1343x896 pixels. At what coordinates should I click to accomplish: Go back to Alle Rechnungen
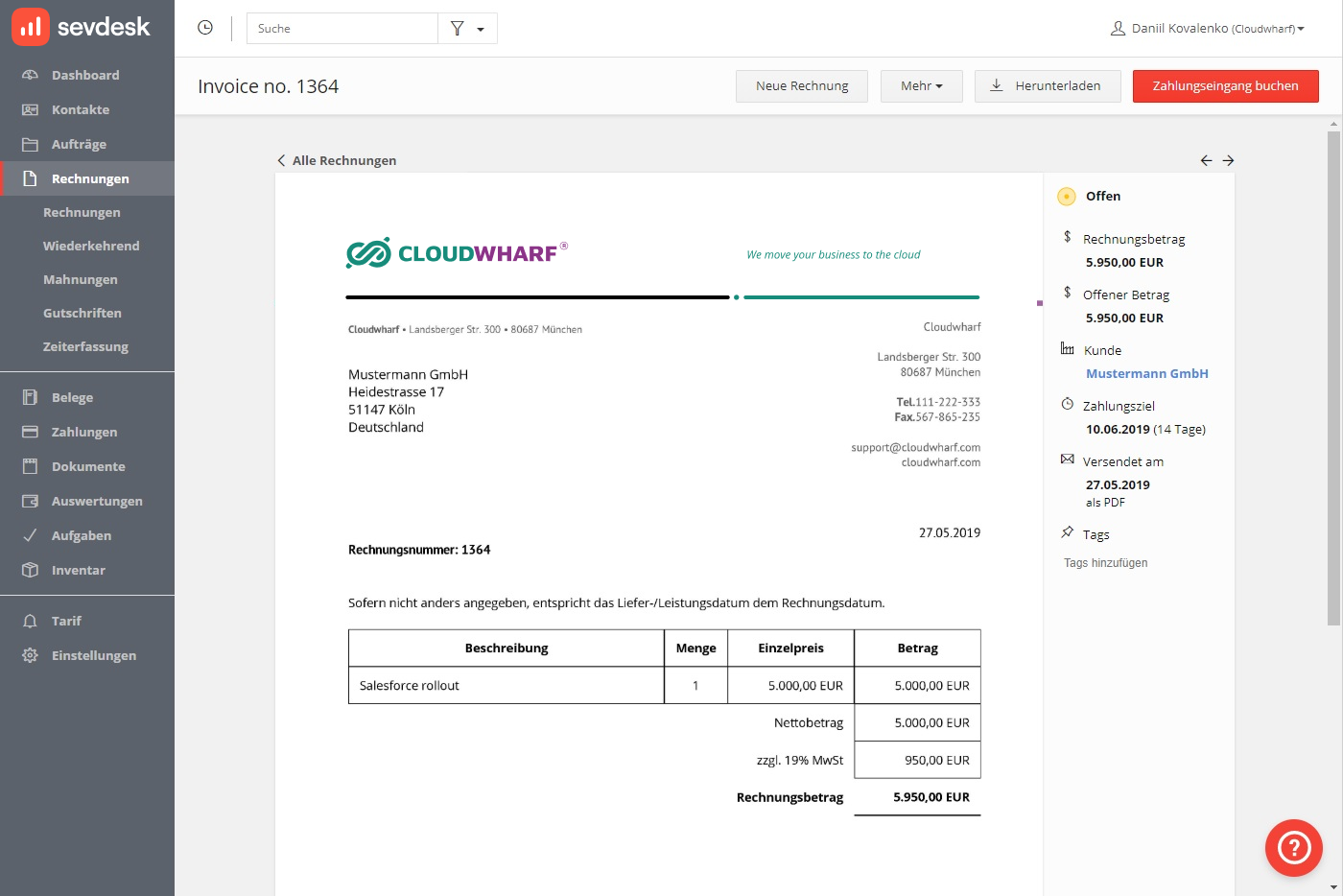point(337,160)
